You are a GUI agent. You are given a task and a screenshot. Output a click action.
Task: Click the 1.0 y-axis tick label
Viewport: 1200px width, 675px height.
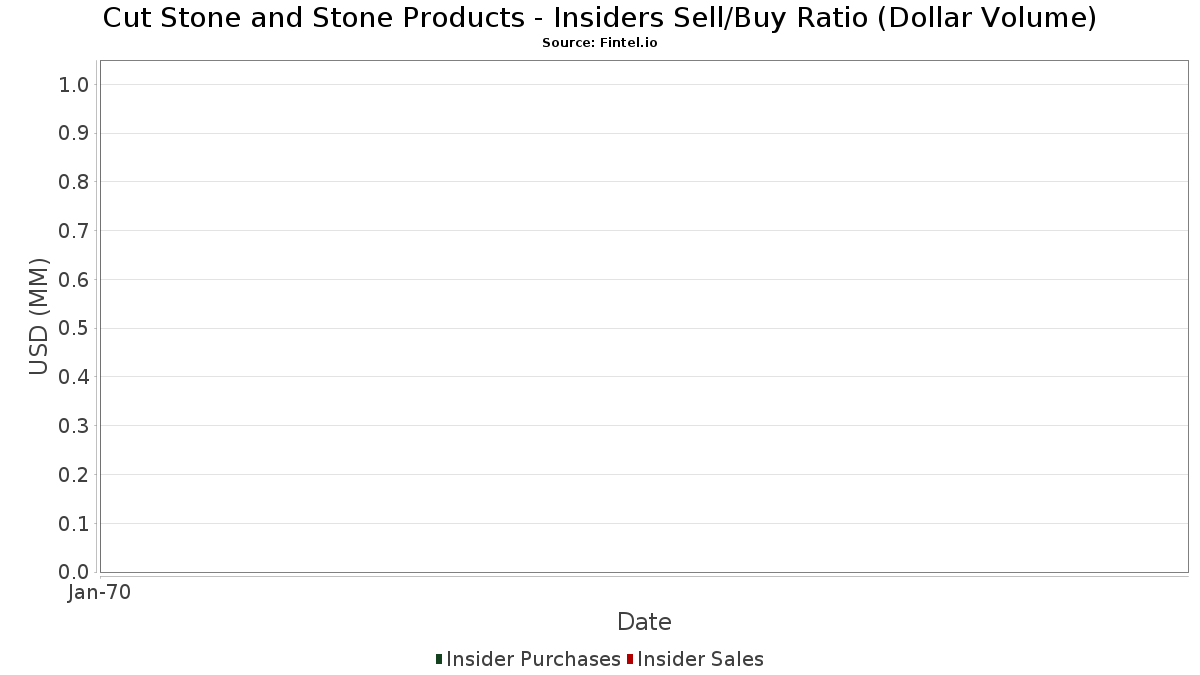[75, 85]
